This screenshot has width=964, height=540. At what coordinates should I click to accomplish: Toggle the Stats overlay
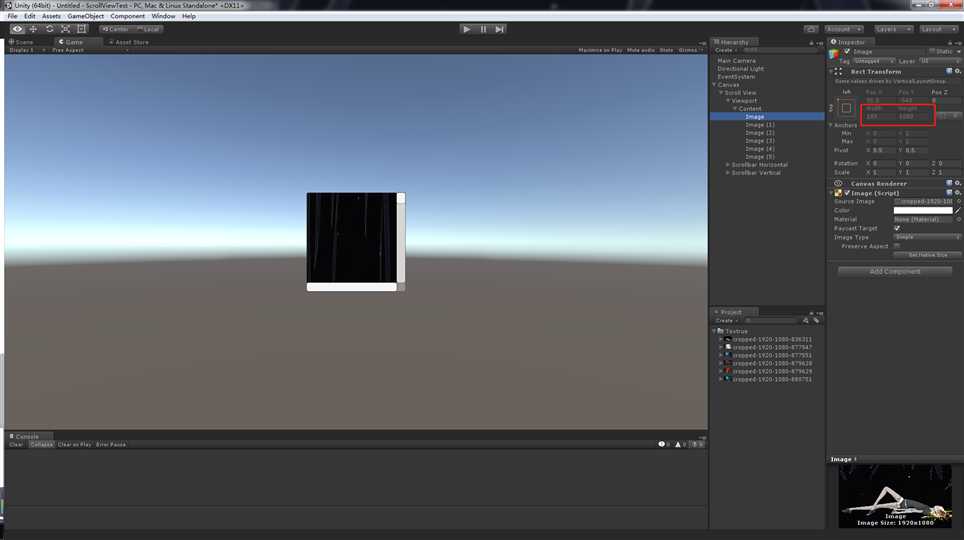666,50
